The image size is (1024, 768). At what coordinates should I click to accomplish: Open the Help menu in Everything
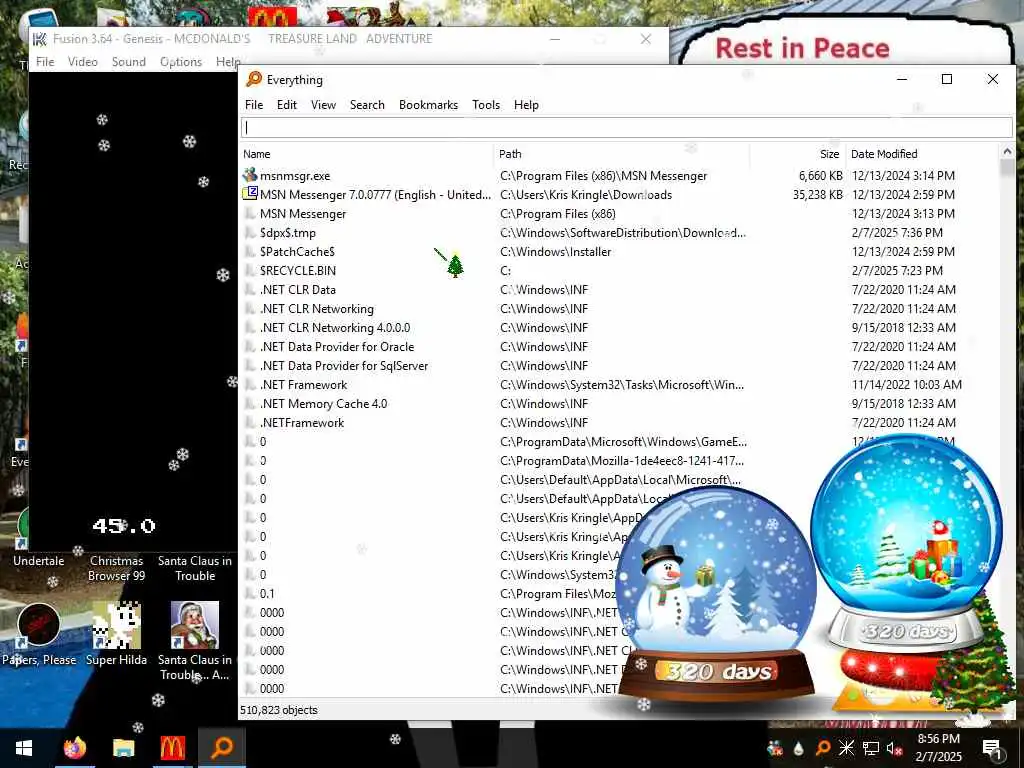coord(526,104)
